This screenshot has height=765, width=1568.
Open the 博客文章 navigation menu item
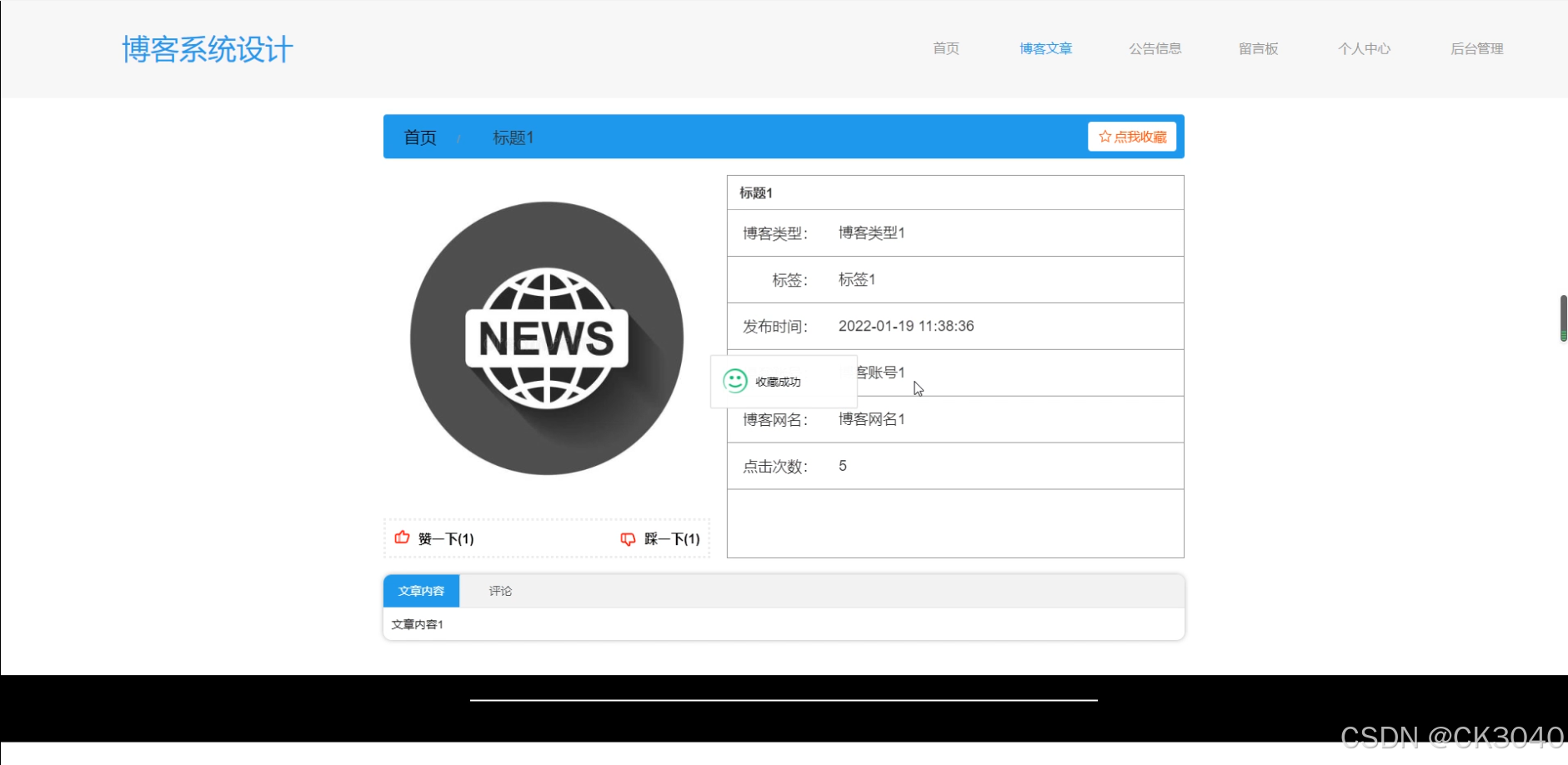click(x=1046, y=48)
